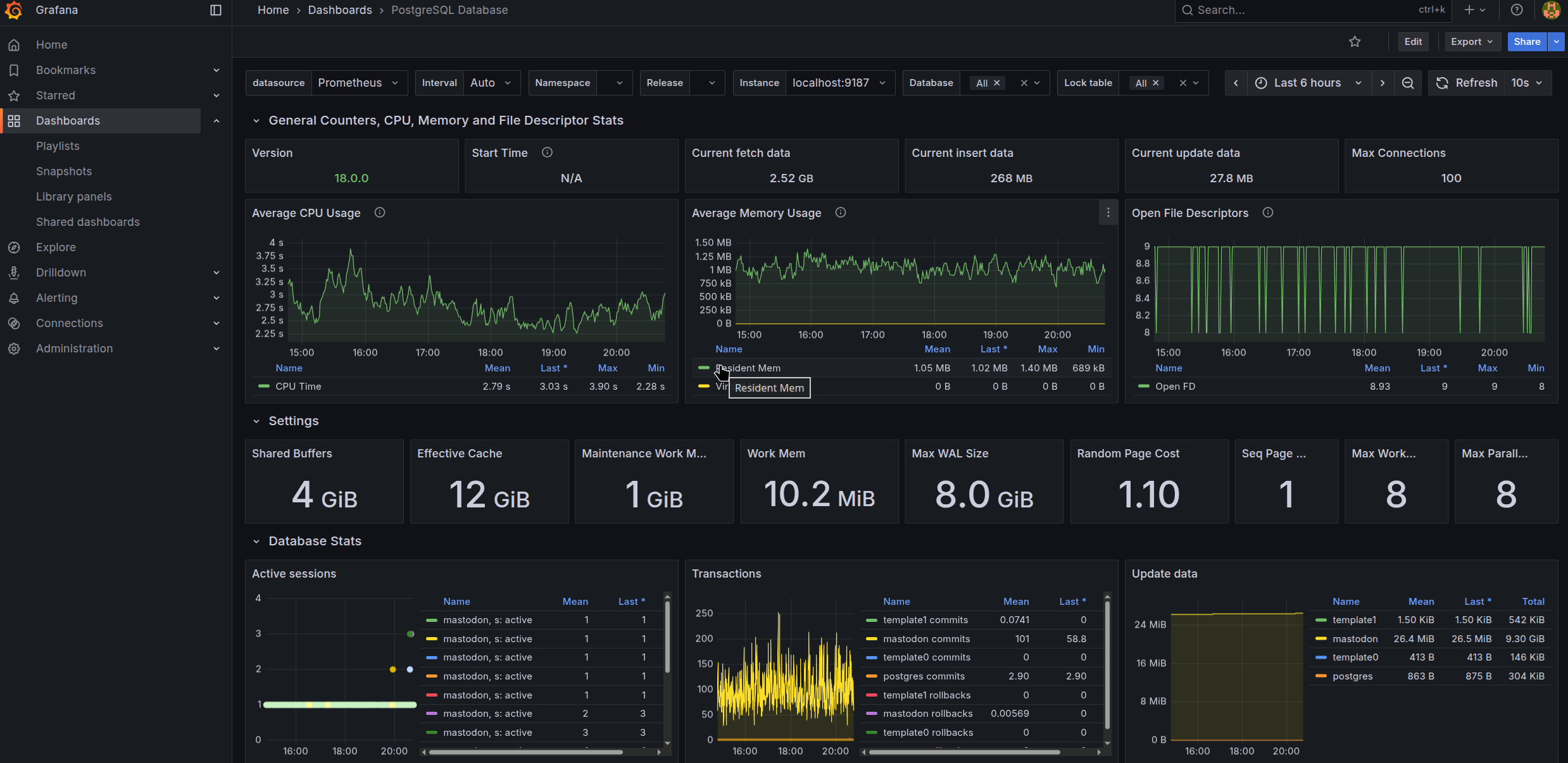Toggle the sidebar dock menu icon
This screenshot has width=1568, height=763.
pyautogui.click(x=216, y=10)
